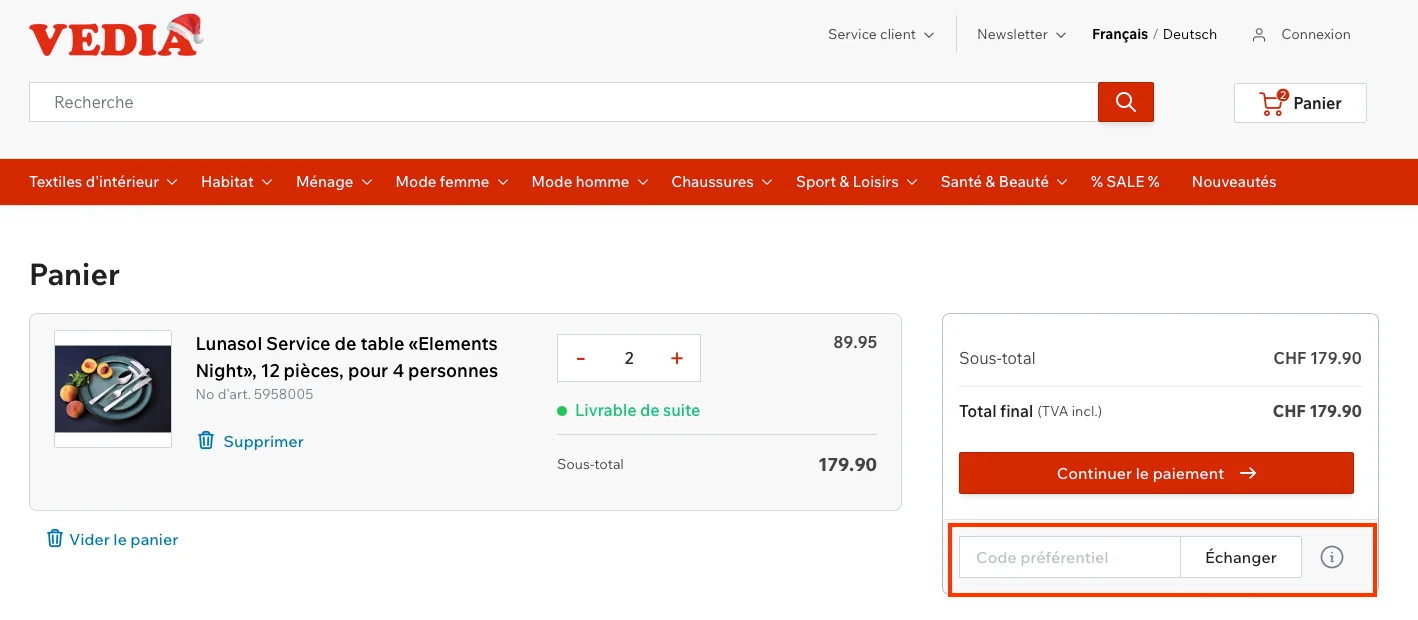Click the trash icon next to Vider le panier
Screen dimensions: 1418x620
pos(55,539)
